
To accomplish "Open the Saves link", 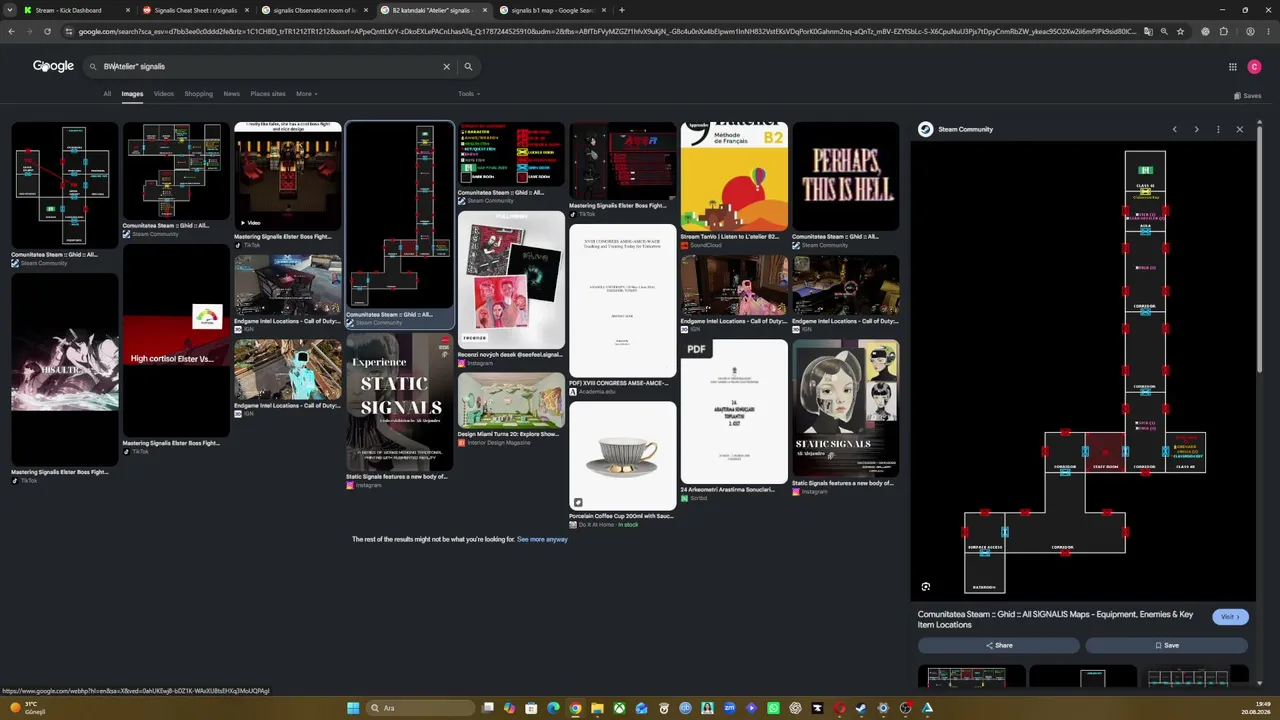I will click(x=1247, y=96).
